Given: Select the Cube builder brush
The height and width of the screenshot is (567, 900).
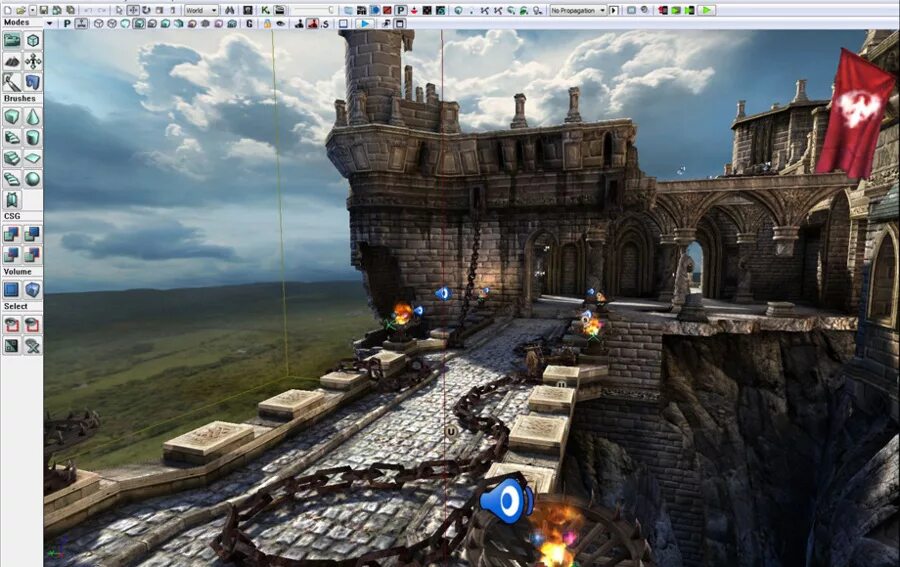Looking at the screenshot, I should point(12,117).
